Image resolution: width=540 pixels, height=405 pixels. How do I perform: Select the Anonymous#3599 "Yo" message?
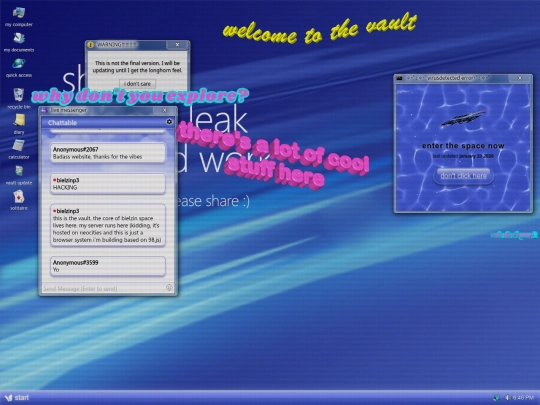(108, 266)
